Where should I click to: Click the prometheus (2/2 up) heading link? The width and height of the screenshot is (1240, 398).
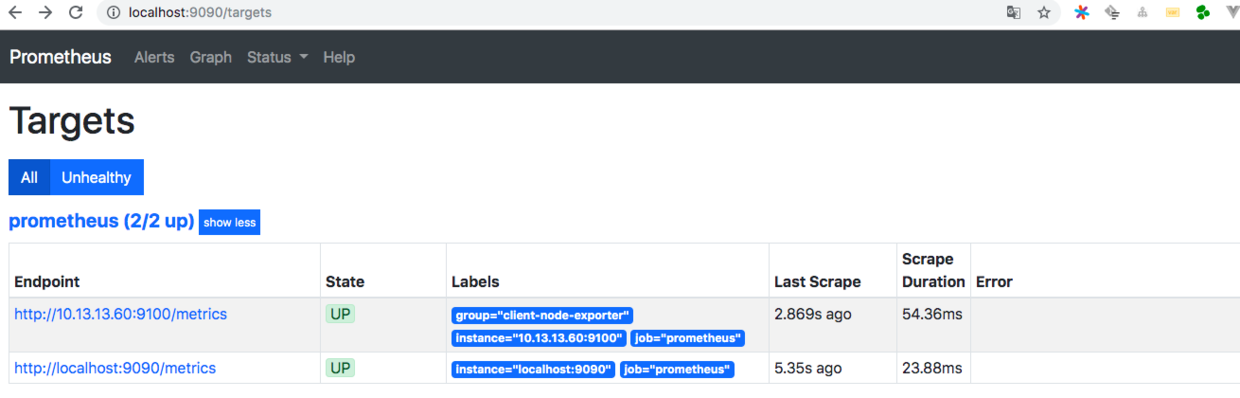click(x=101, y=221)
